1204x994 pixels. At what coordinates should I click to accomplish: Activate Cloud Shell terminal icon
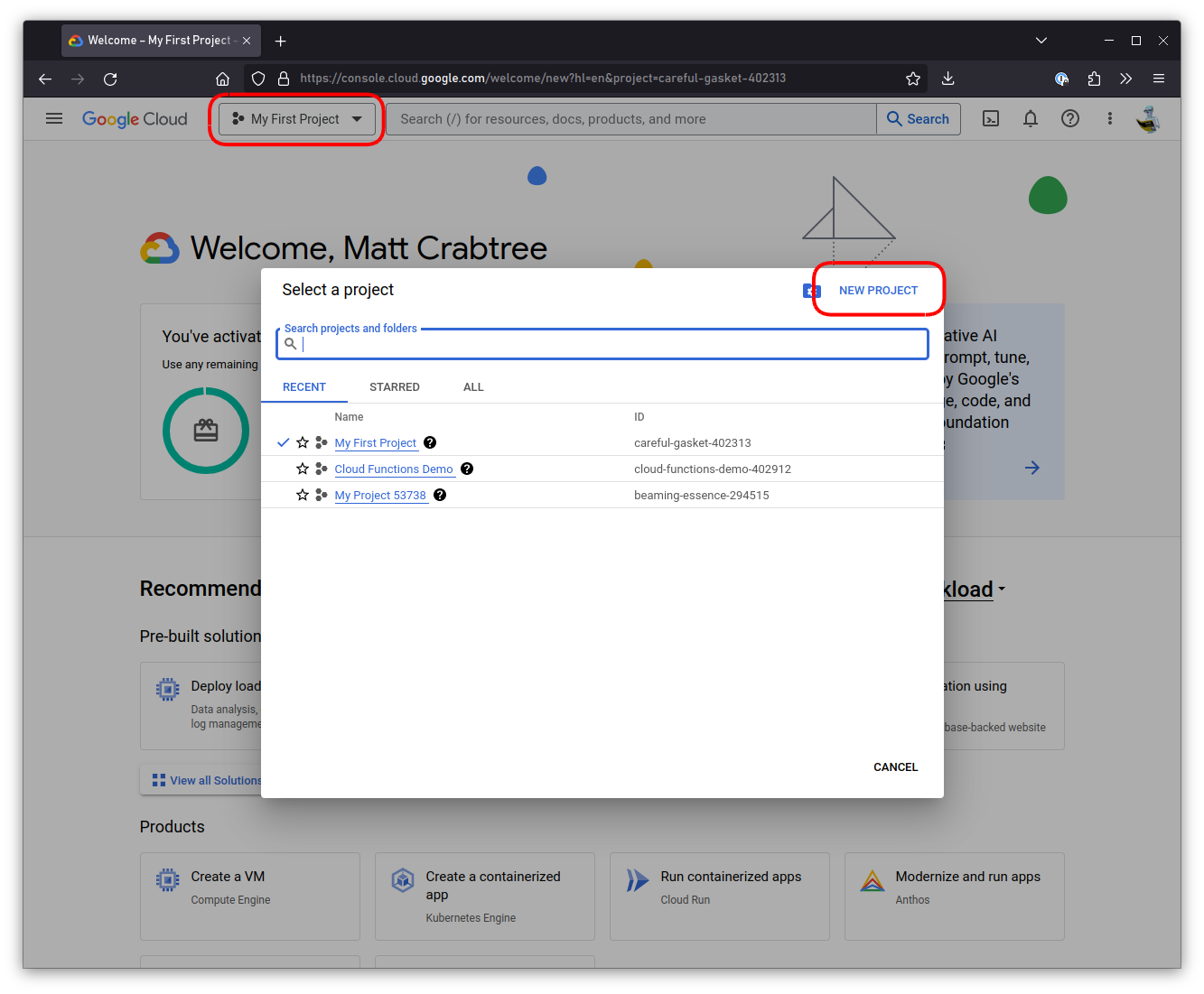coord(991,119)
